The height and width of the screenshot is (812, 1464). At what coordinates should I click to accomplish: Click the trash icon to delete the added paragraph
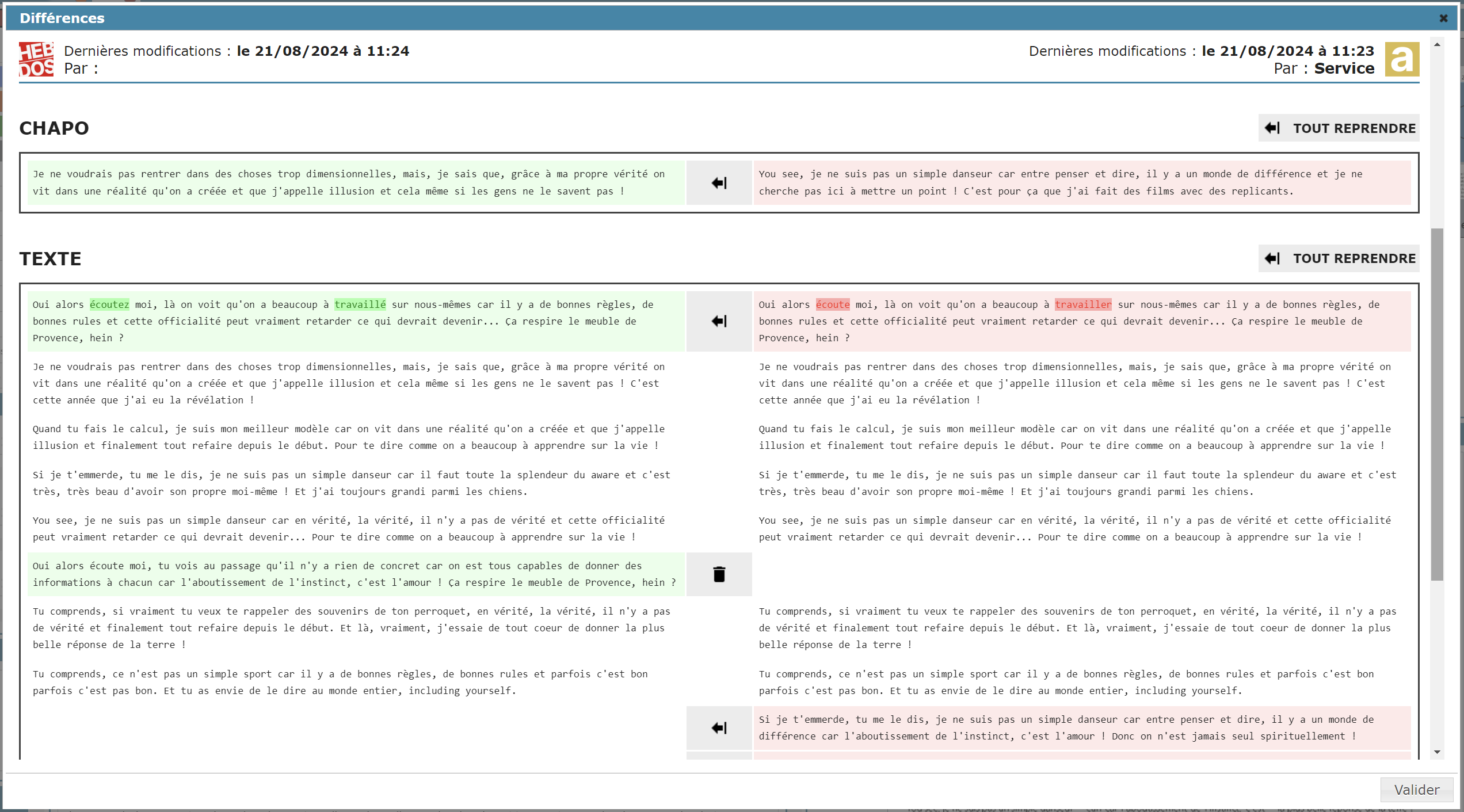pyautogui.click(x=719, y=574)
